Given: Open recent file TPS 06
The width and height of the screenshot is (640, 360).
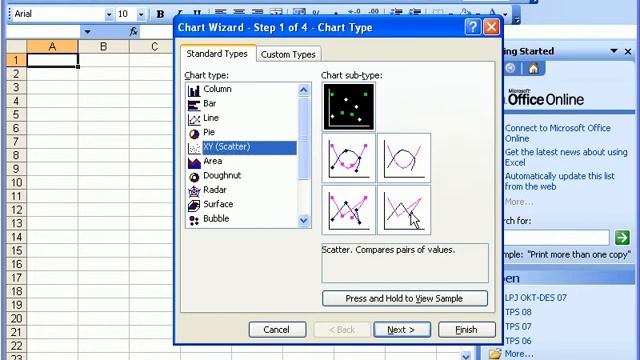Looking at the screenshot, I should click(x=518, y=341).
